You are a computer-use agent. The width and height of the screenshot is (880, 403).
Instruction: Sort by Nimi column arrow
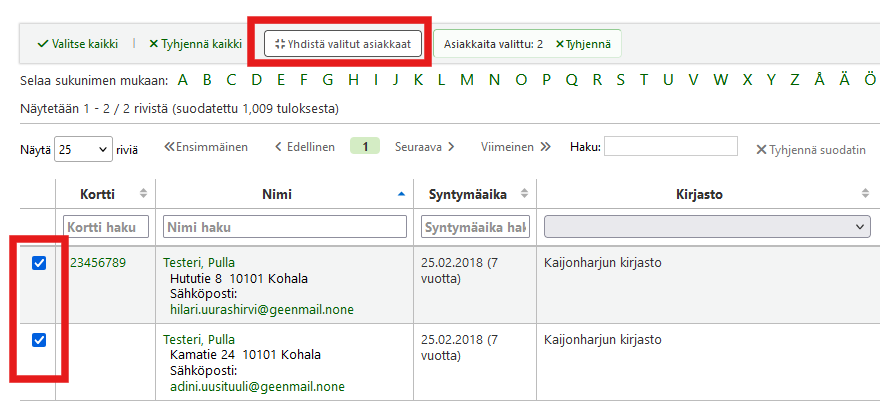[x=402, y=193]
